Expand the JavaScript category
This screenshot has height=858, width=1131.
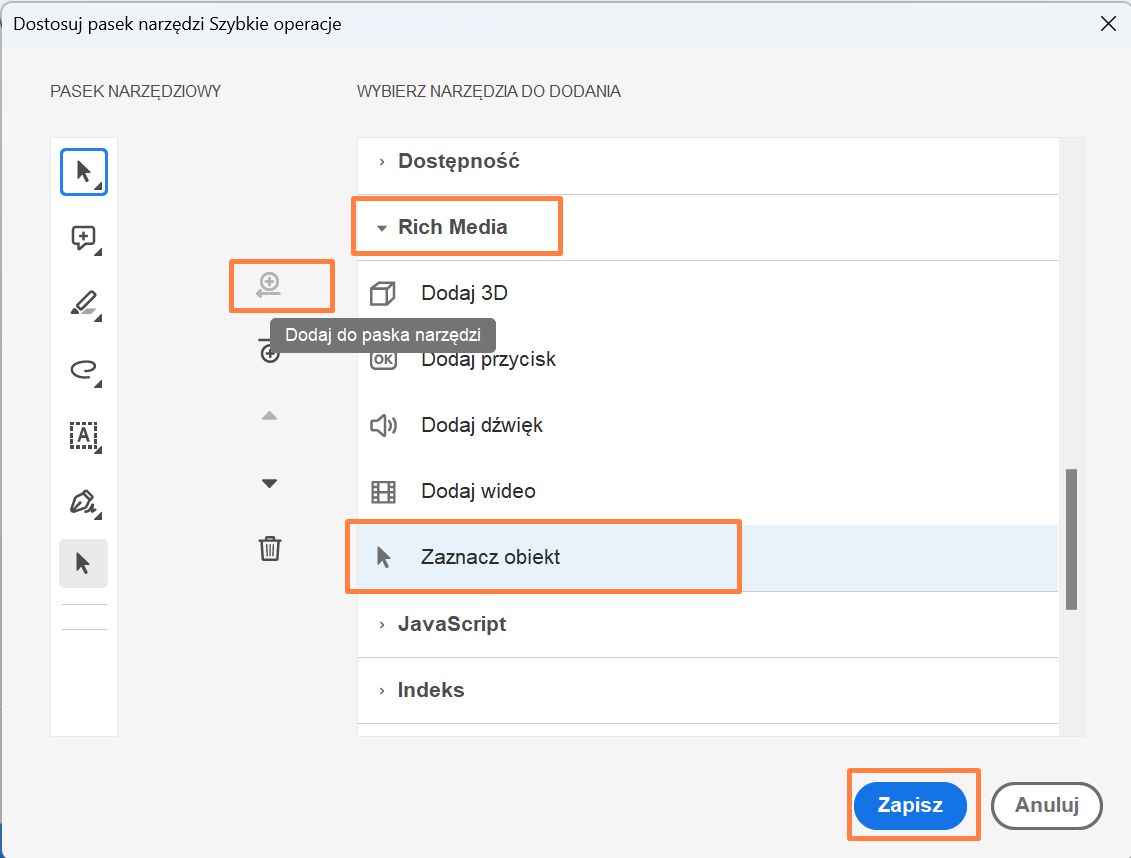pos(452,624)
